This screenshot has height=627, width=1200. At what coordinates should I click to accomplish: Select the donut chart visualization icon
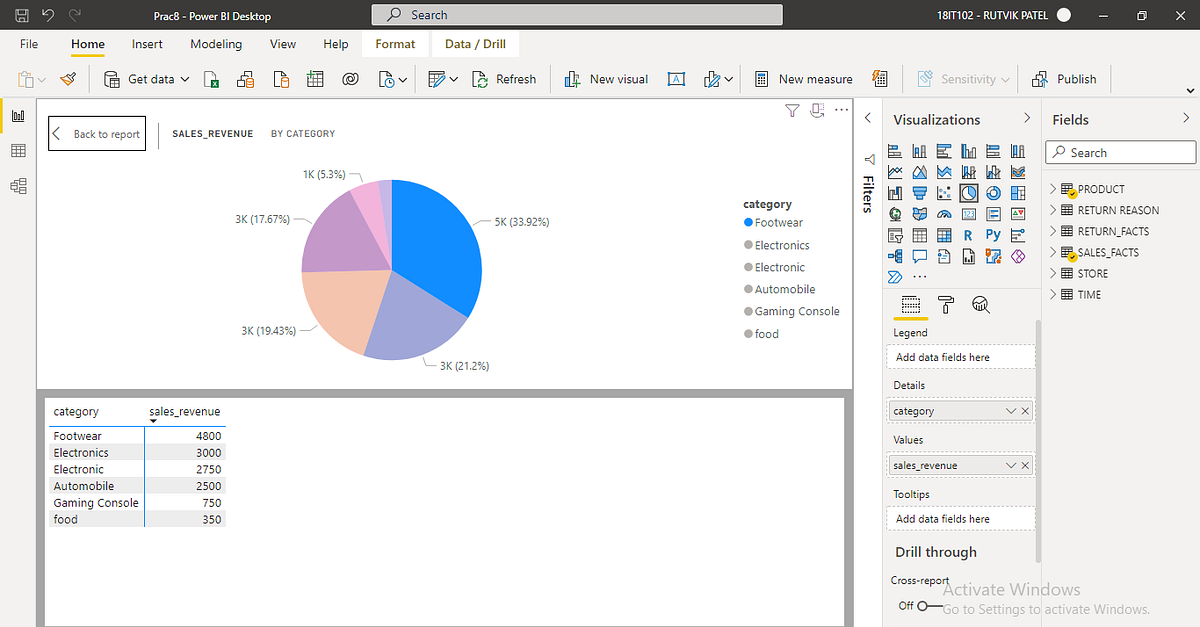[993, 192]
